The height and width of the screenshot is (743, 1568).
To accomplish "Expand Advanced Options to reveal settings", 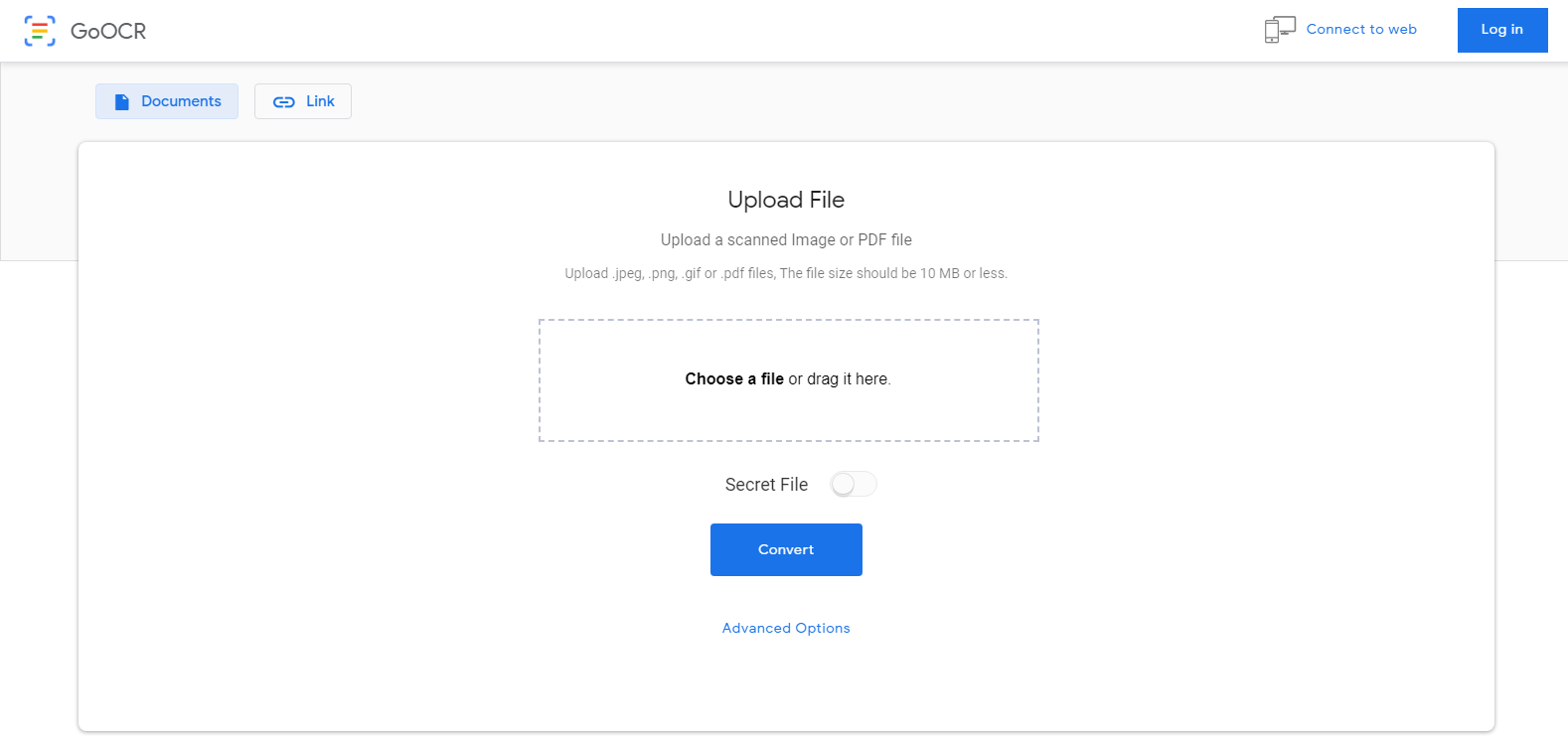I will [x=786, y=628].
